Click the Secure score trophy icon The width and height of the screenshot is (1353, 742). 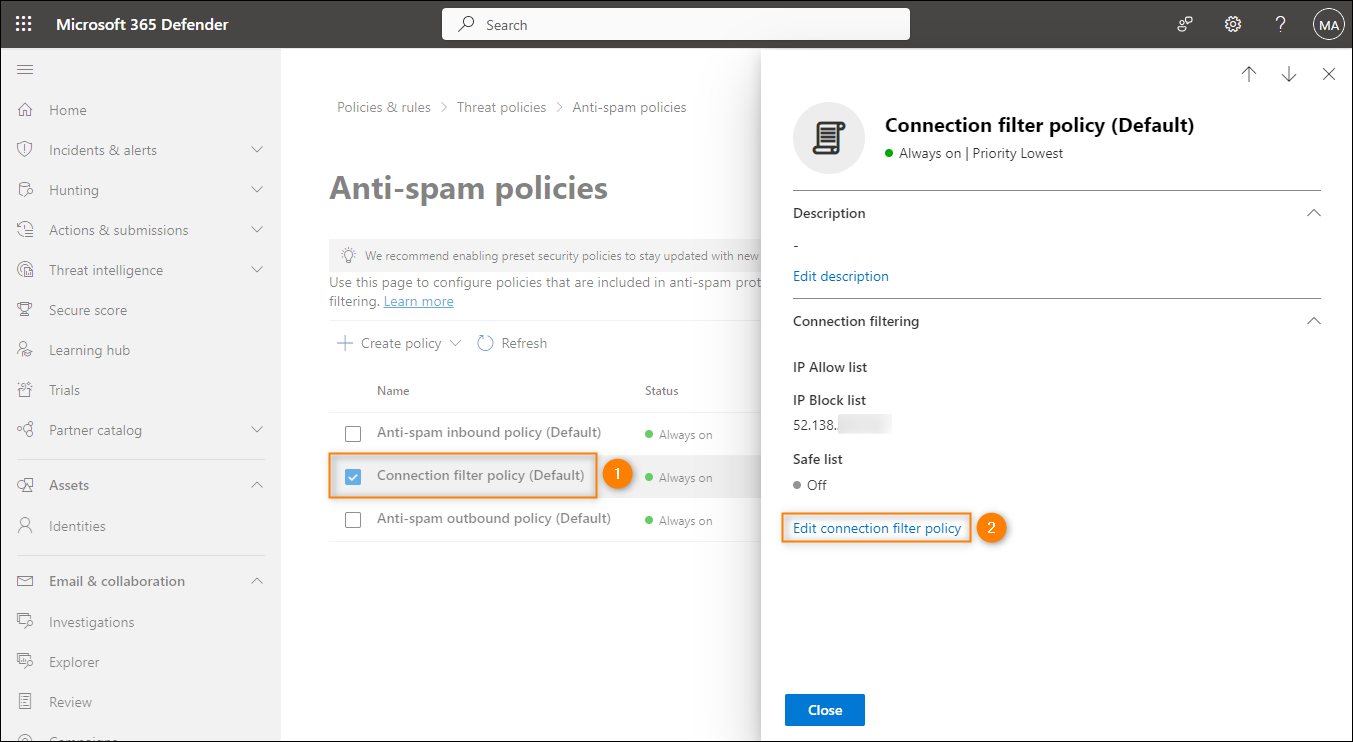point(26,310)
